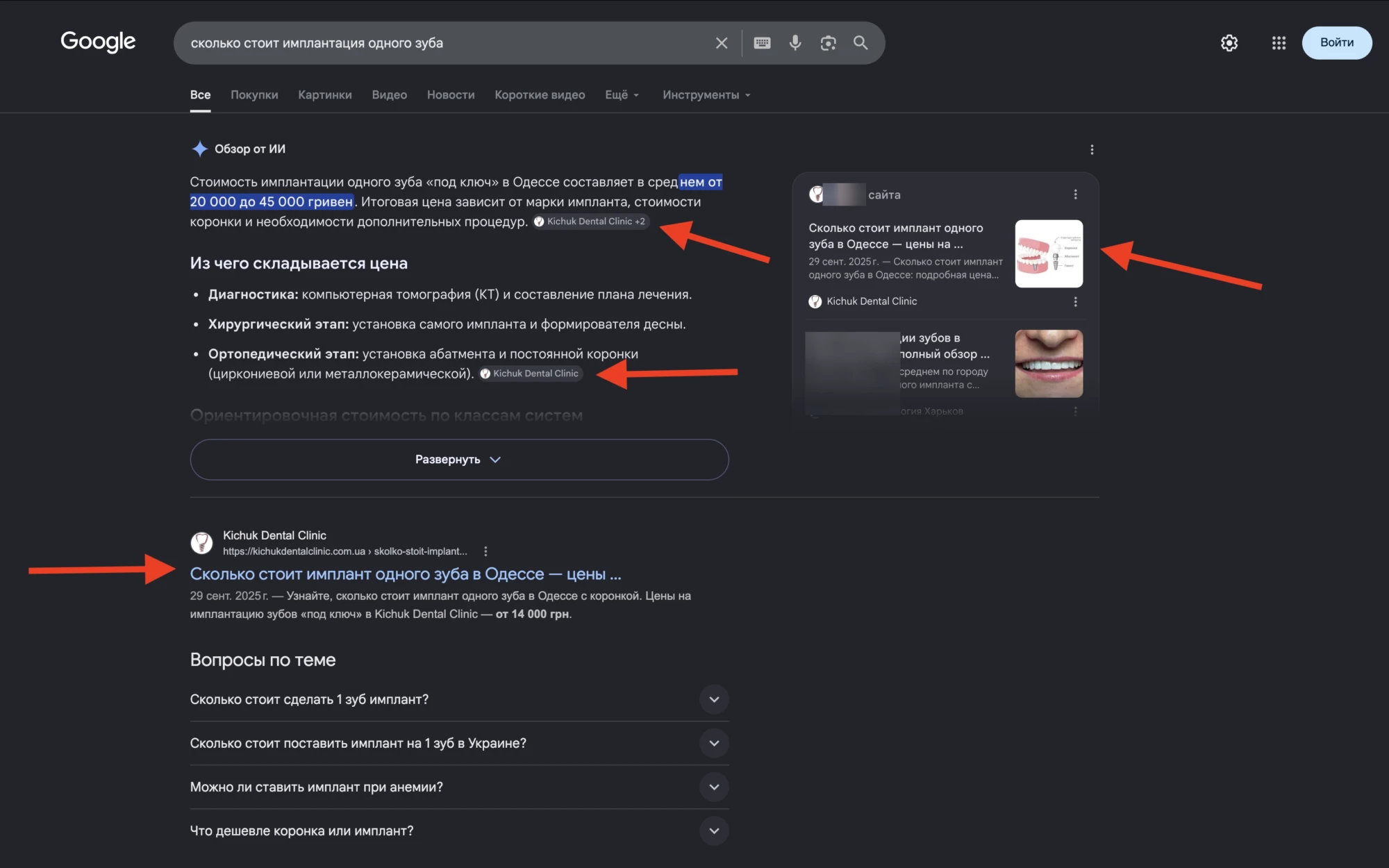The height and width of the screenshot is (868, 1389).
Task: Switch to the Видео tab
Action: [389, 95]
